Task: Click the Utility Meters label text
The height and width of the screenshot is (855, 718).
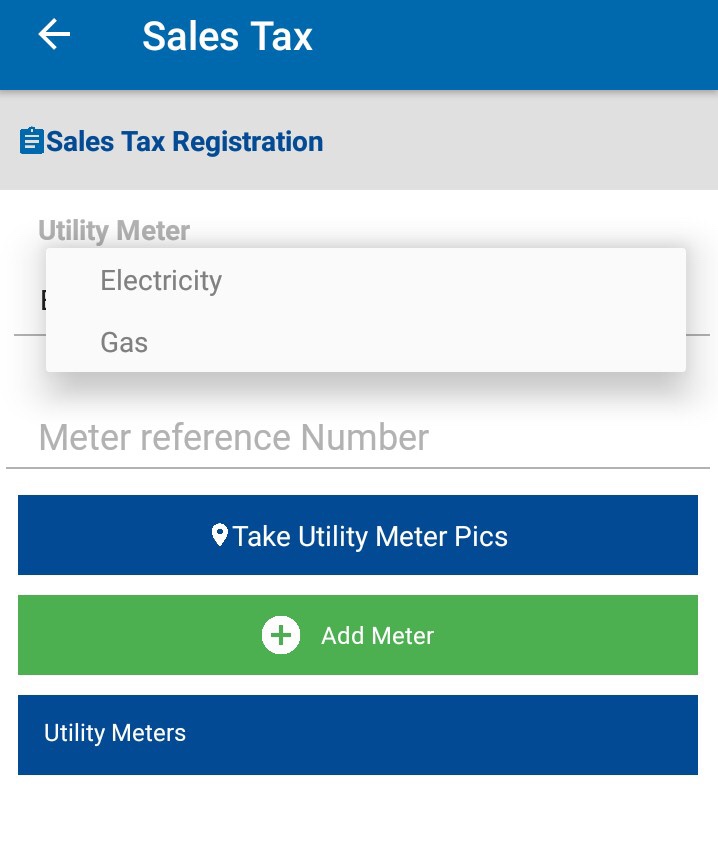Action: coord(115,734)
